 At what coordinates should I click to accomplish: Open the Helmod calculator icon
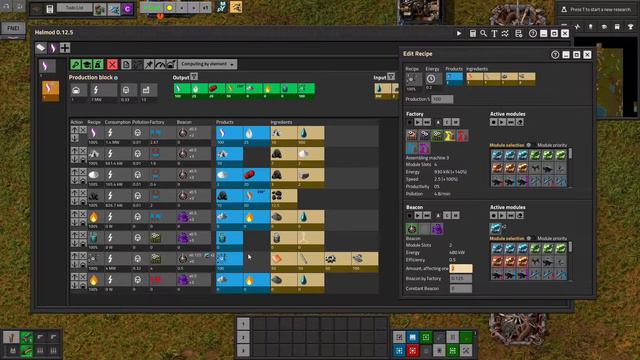pos(473,33)
